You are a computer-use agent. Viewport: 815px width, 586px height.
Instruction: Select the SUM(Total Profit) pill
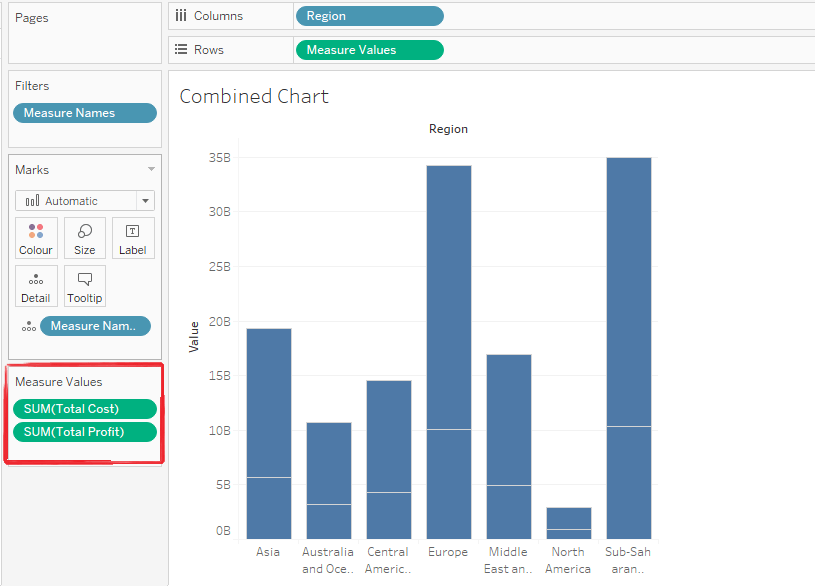click(85, 432)
